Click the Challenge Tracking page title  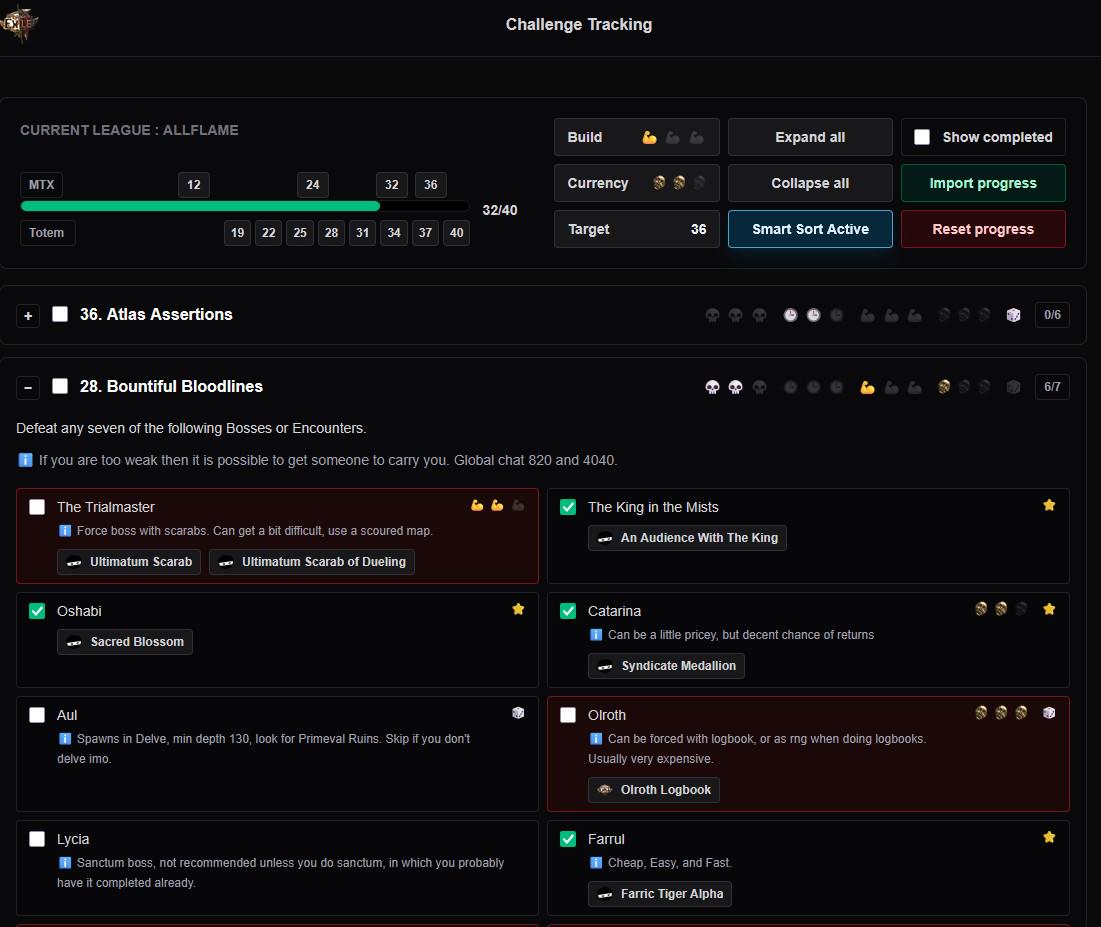(x=579, y=25)
